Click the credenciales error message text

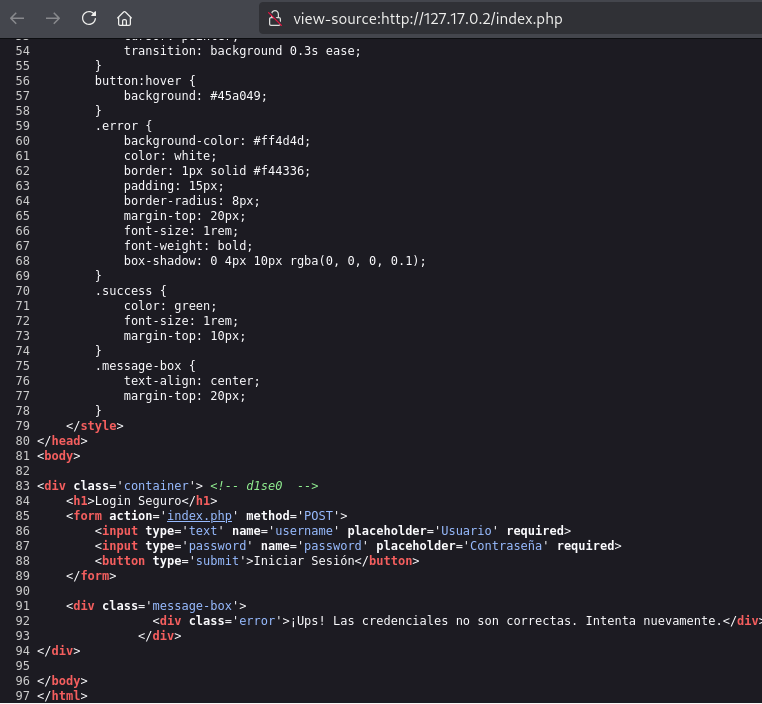[x=506, y=621]
